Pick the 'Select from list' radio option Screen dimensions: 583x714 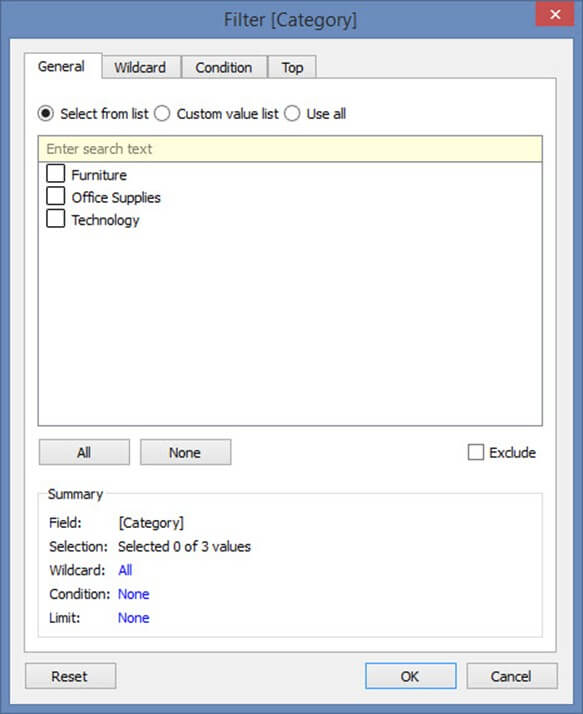click(46, 113)
